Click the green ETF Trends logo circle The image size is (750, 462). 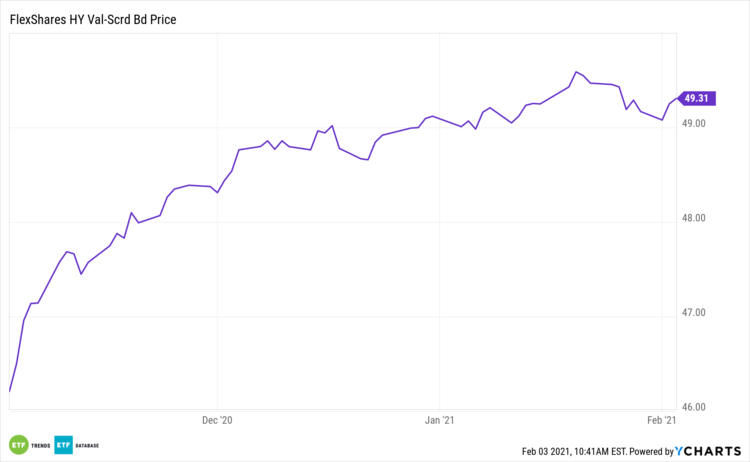(17, 445)
